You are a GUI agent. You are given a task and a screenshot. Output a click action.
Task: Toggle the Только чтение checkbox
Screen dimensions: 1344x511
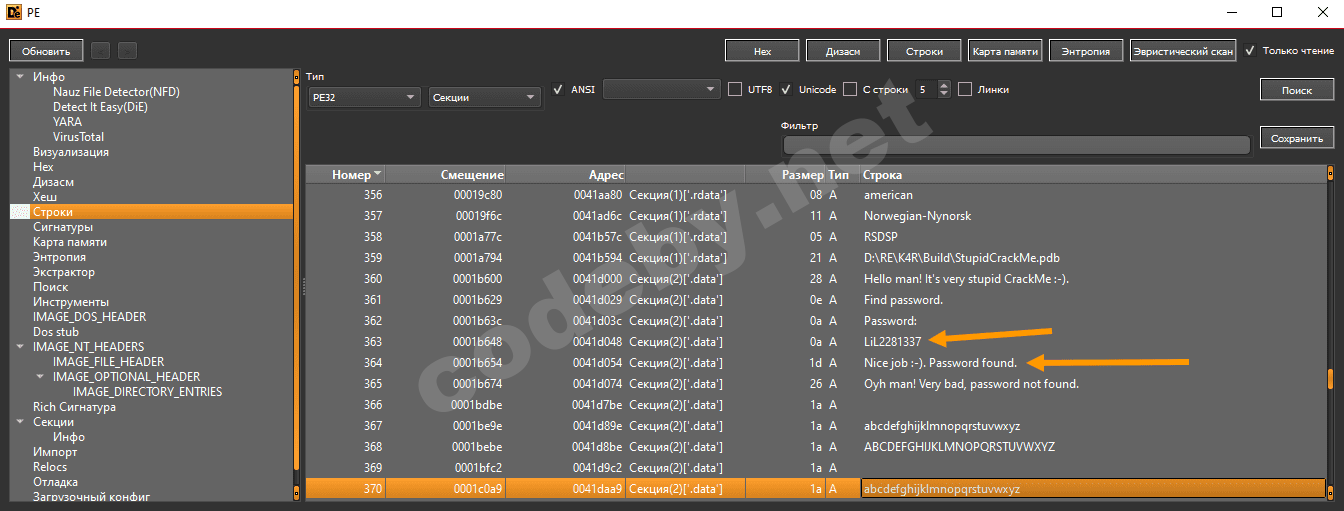pyautogui.click(x=1250, y=50)
